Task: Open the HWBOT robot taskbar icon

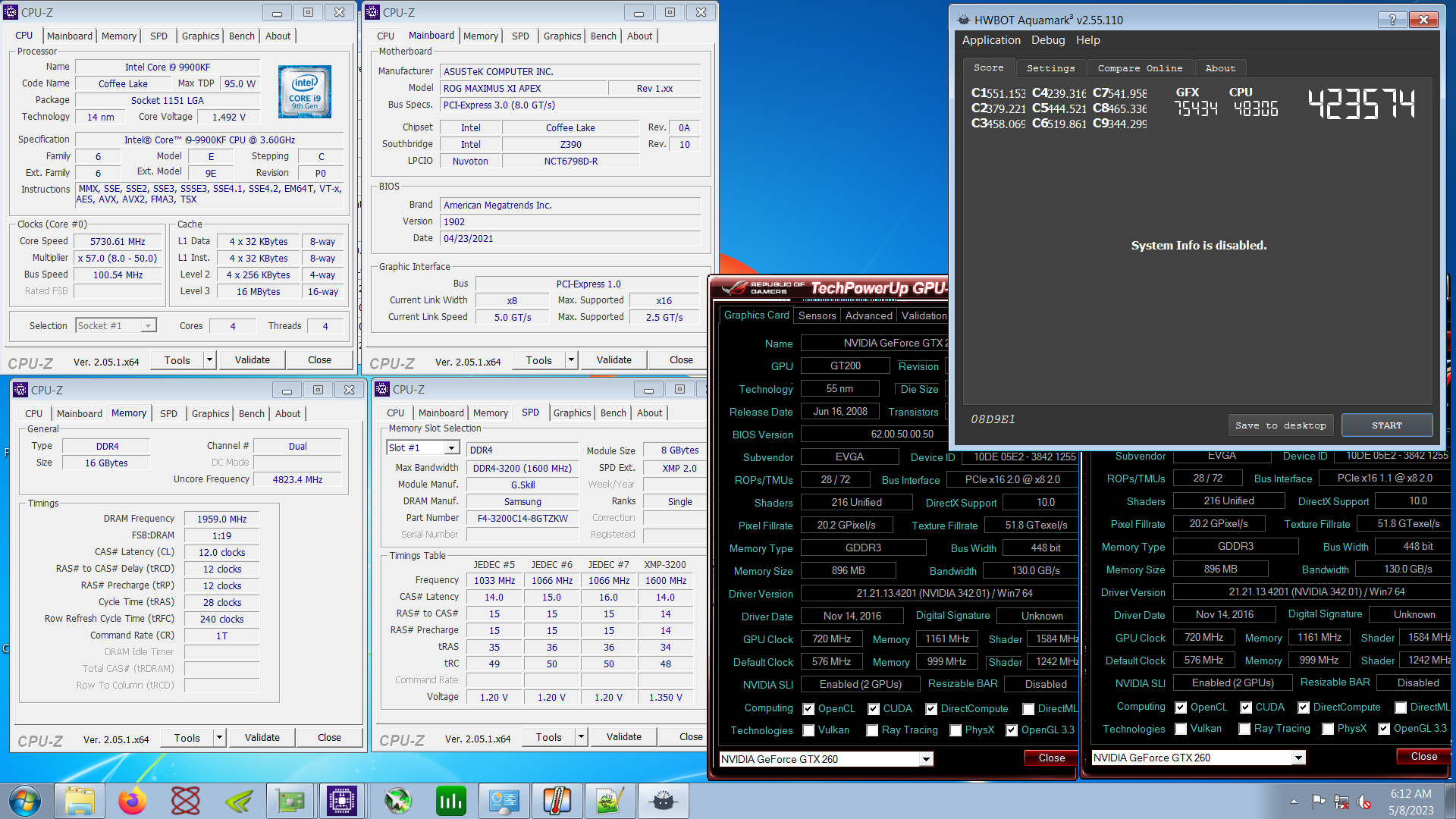Action: click(664, 801)
